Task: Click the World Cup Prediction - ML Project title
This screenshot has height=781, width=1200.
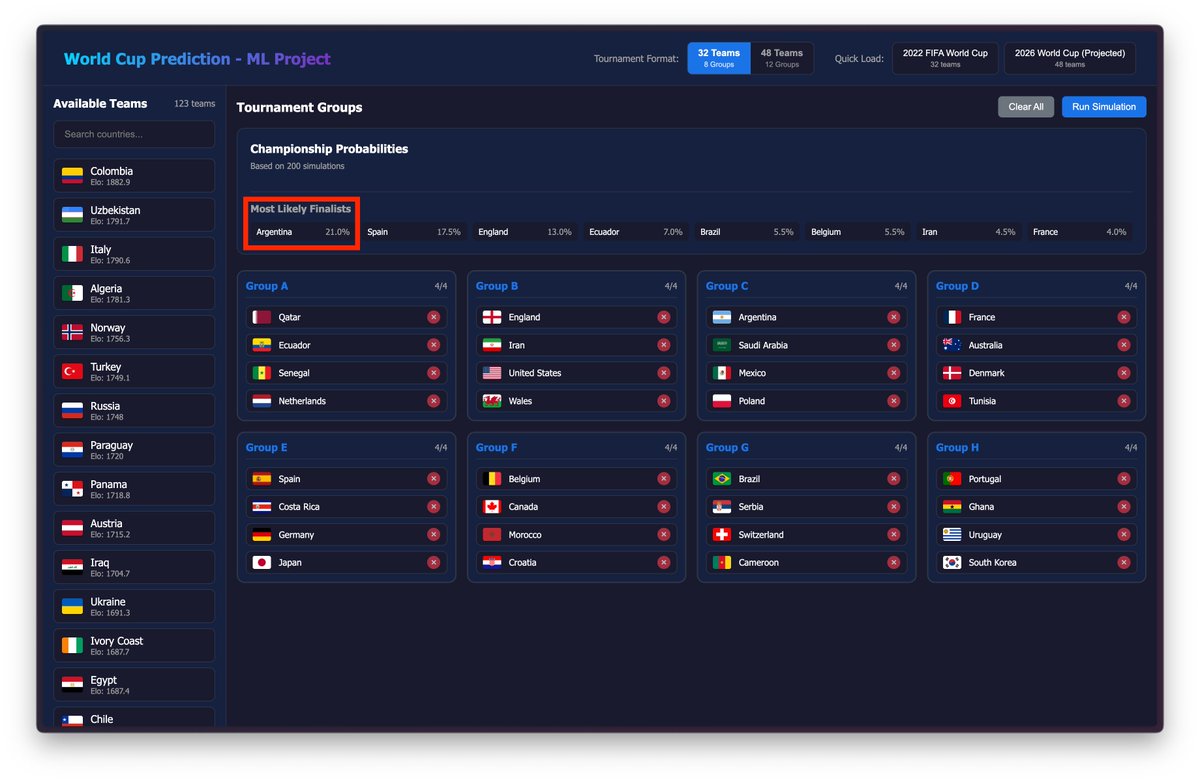Action: pyautogui.click(x=197, y=59)
